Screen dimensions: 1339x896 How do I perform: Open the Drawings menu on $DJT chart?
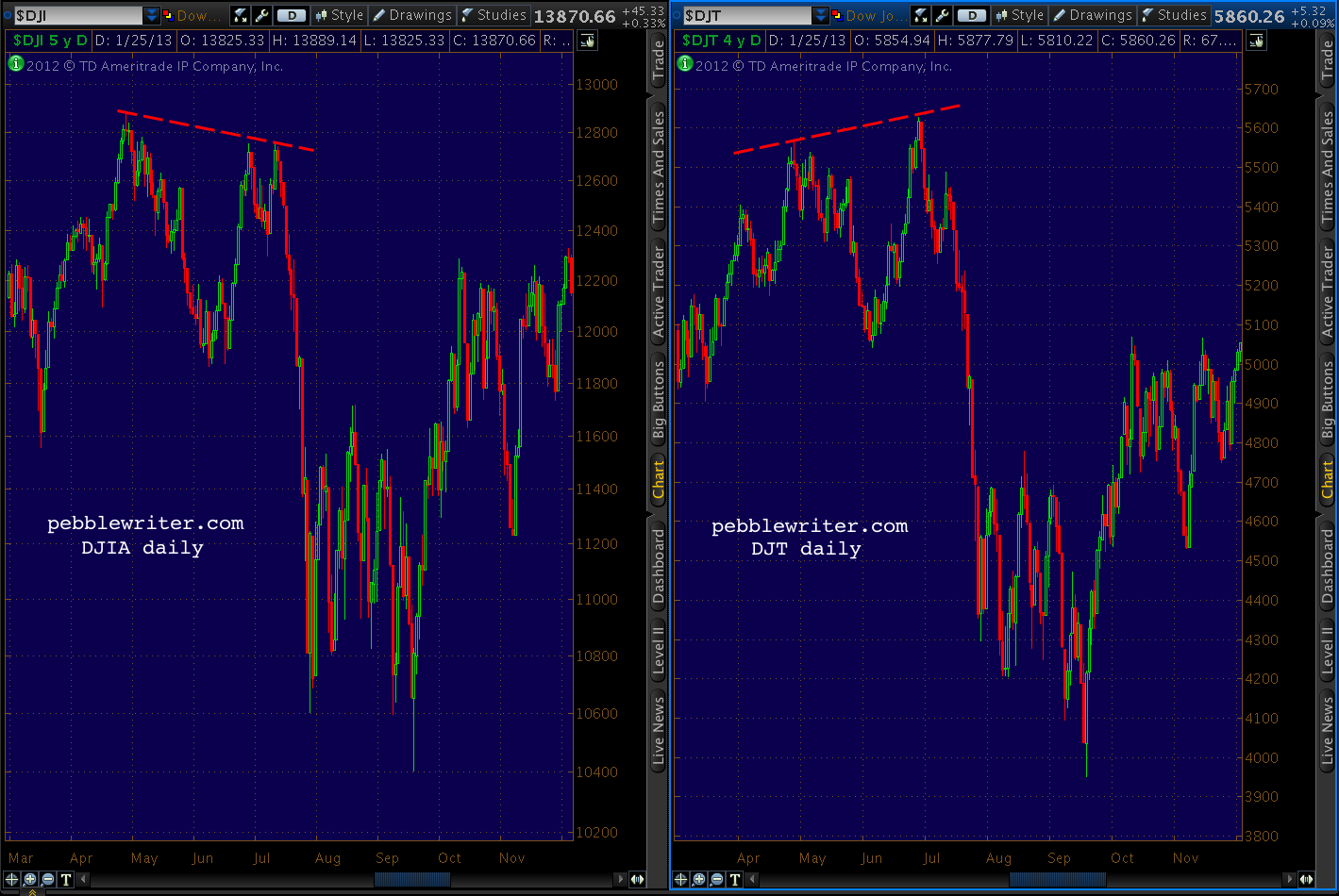pyautogui.click(x=1093, y=15)
